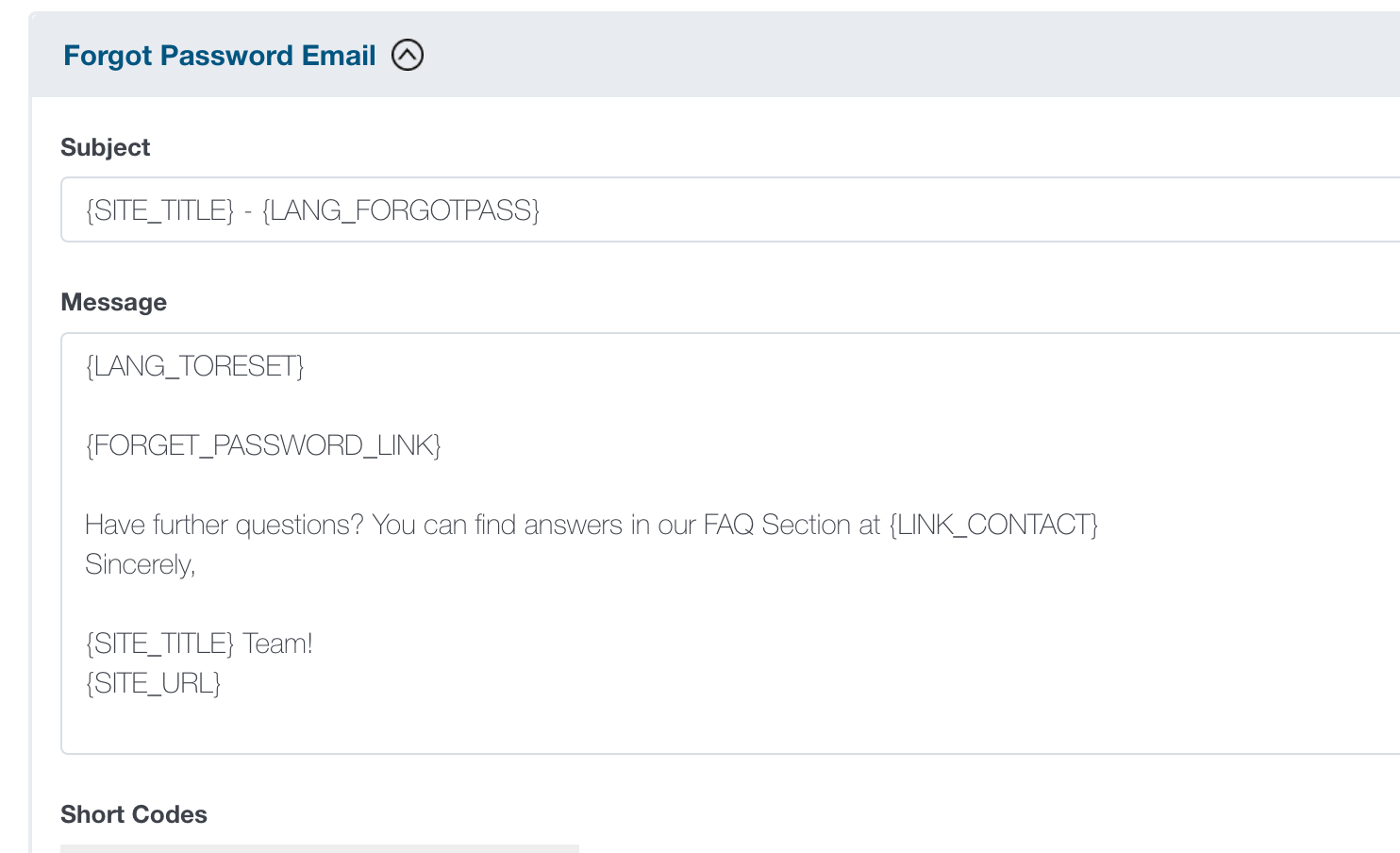
Task: Click the Short Codes label
Action: point(133,814)
